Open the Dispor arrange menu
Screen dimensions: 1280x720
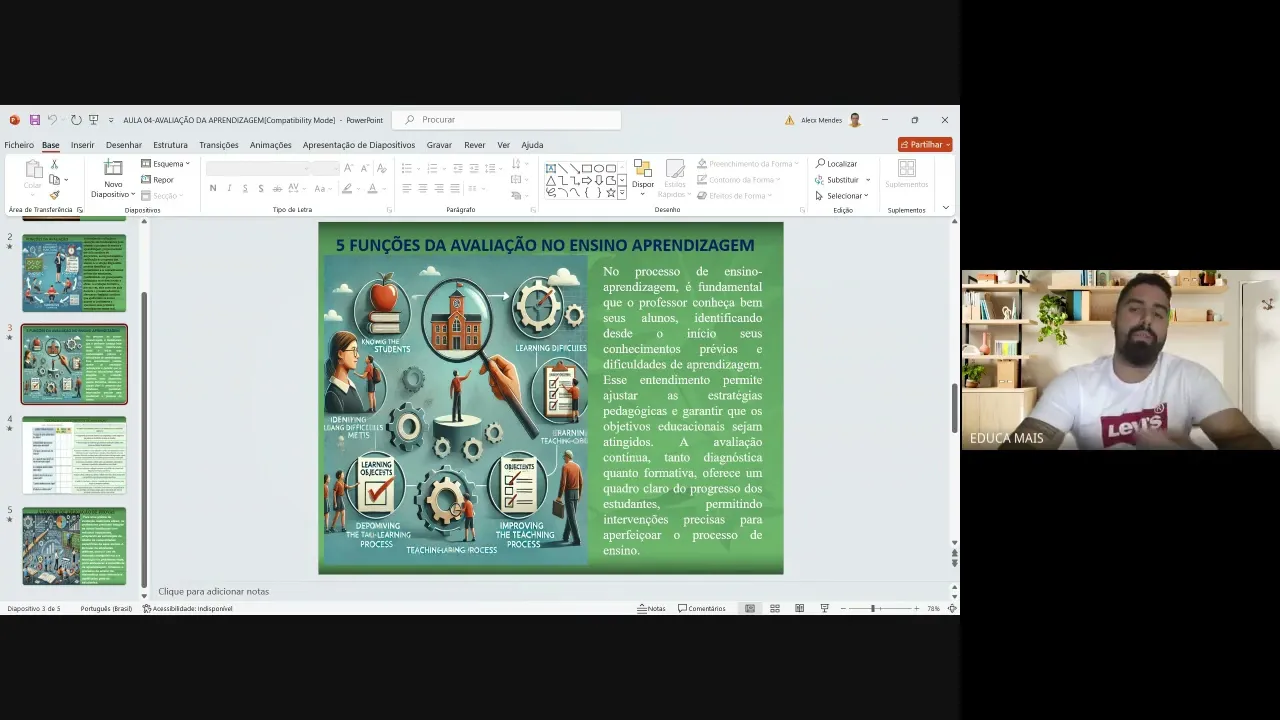coord(643,176)
